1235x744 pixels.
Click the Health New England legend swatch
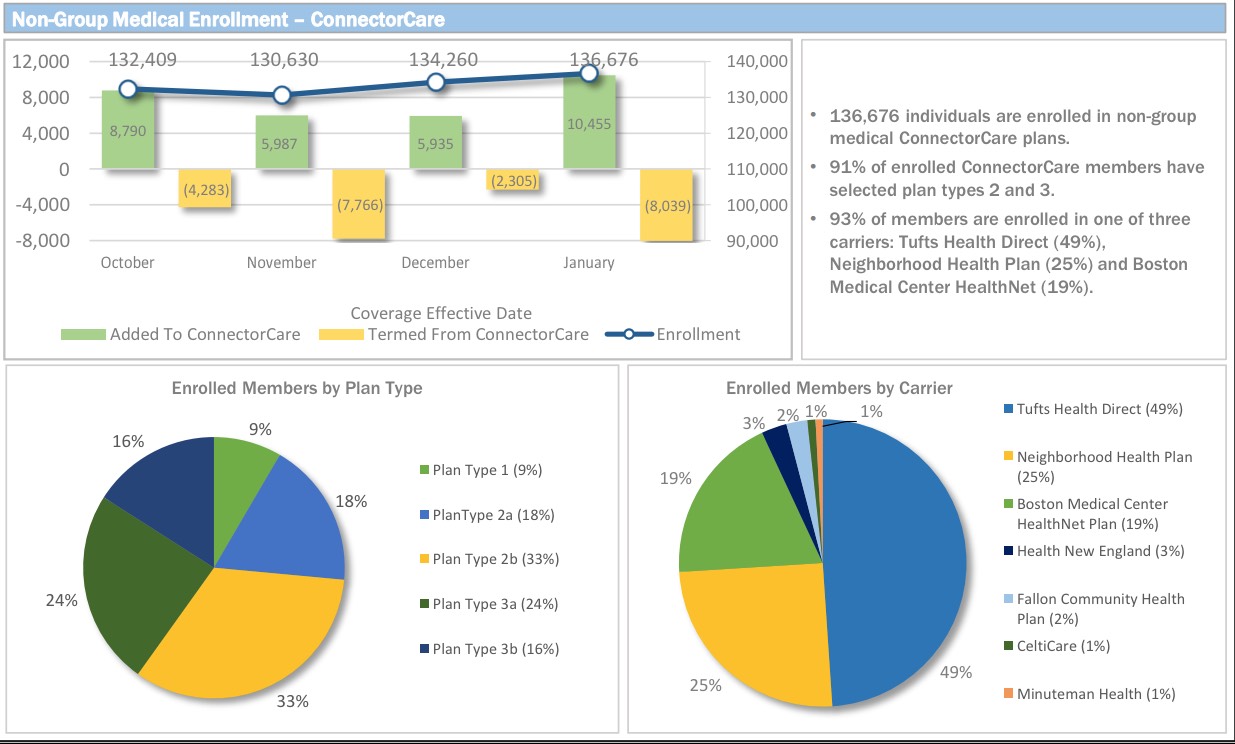[x=1008, y=551]
